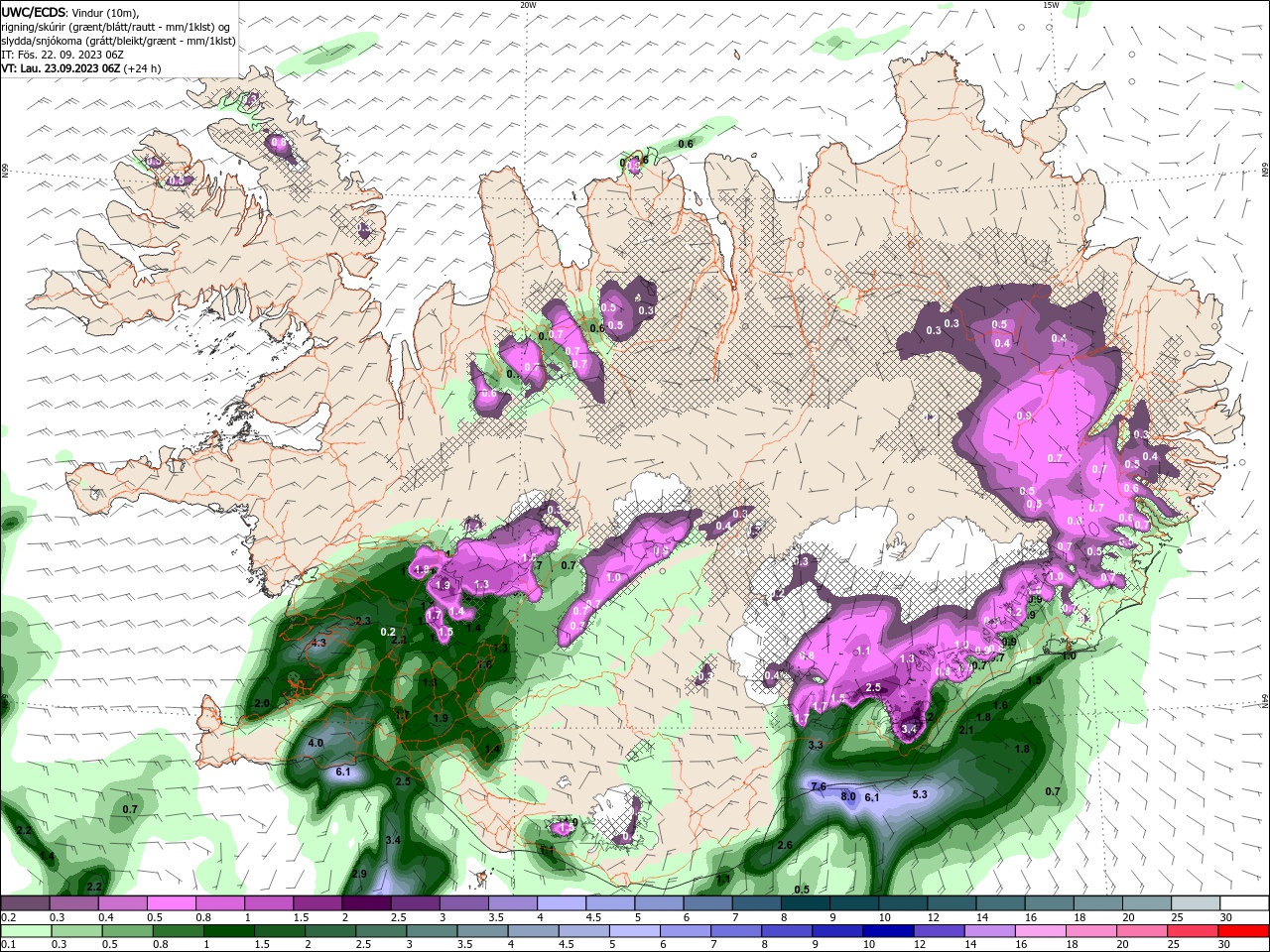This screenshot has height=952, width=1270.
Task: Click the deep navy blue 10 rain swatch
Action: 888,931
